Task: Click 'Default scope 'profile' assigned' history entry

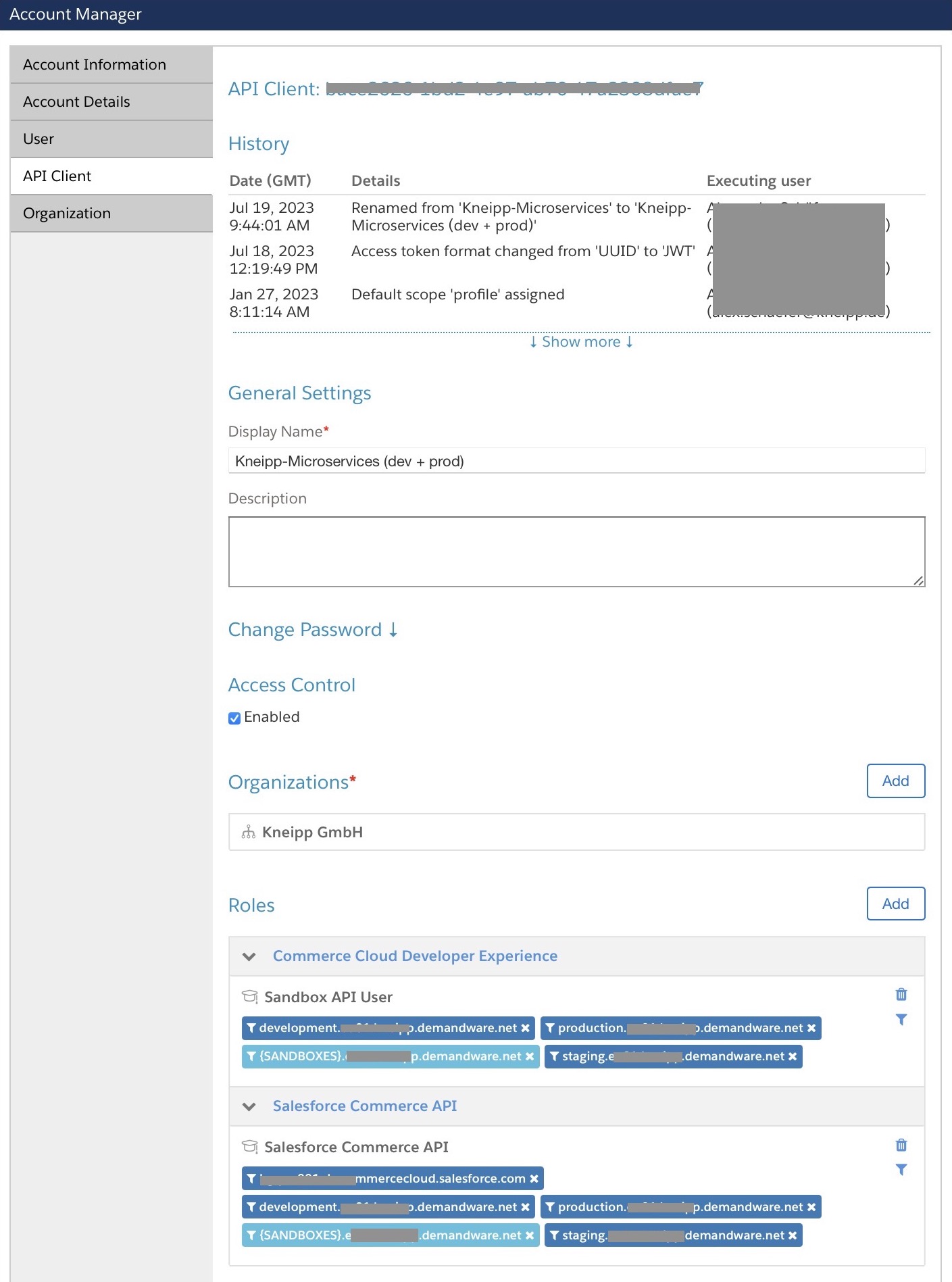Action: coord(457,295)
